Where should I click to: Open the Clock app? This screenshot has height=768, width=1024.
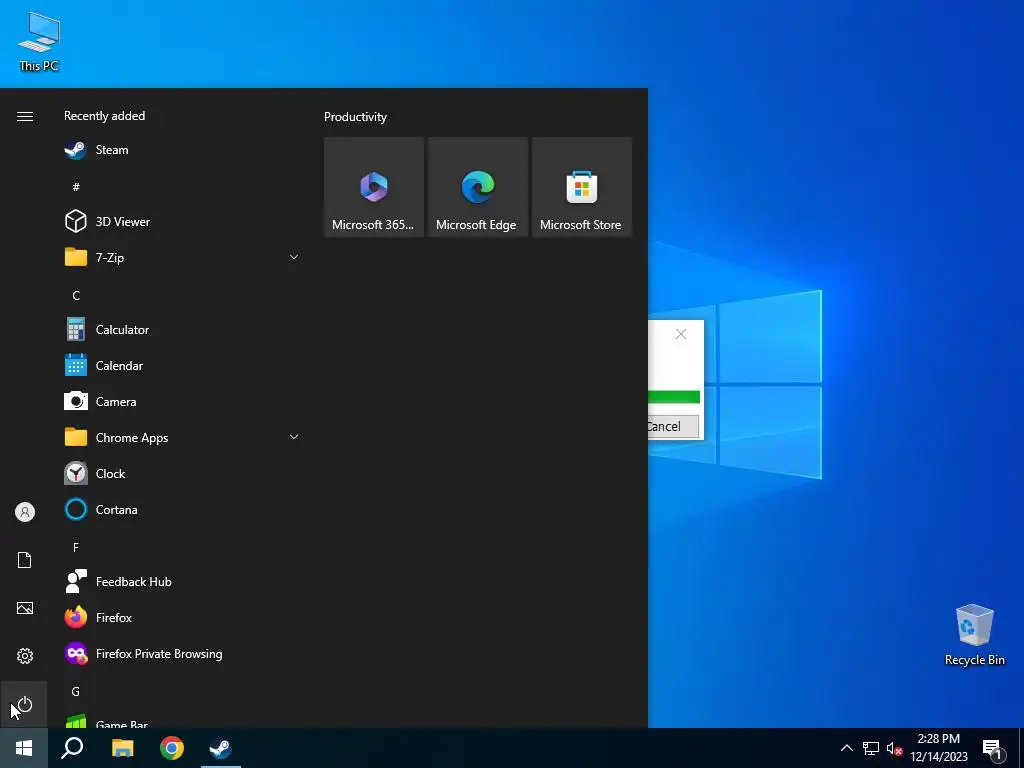point(182,473)
